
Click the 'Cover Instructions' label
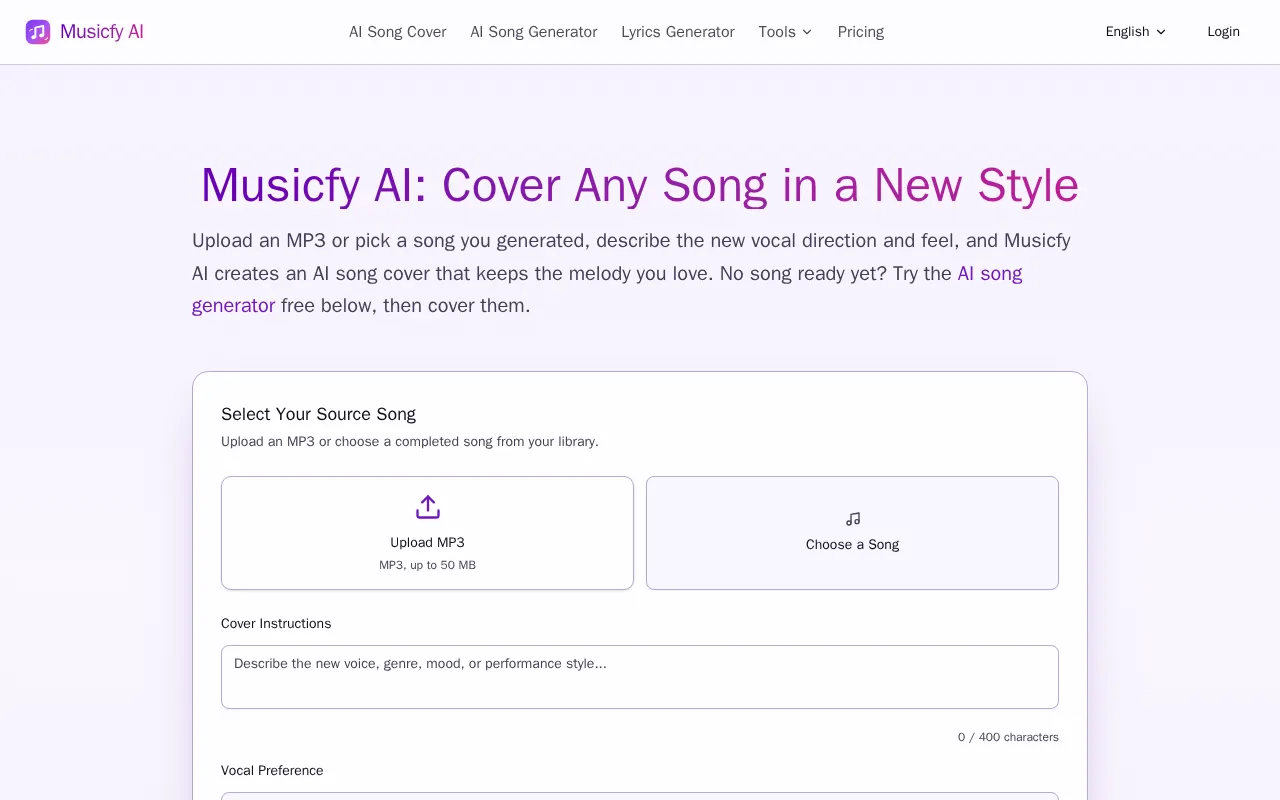tap(276, 623)
